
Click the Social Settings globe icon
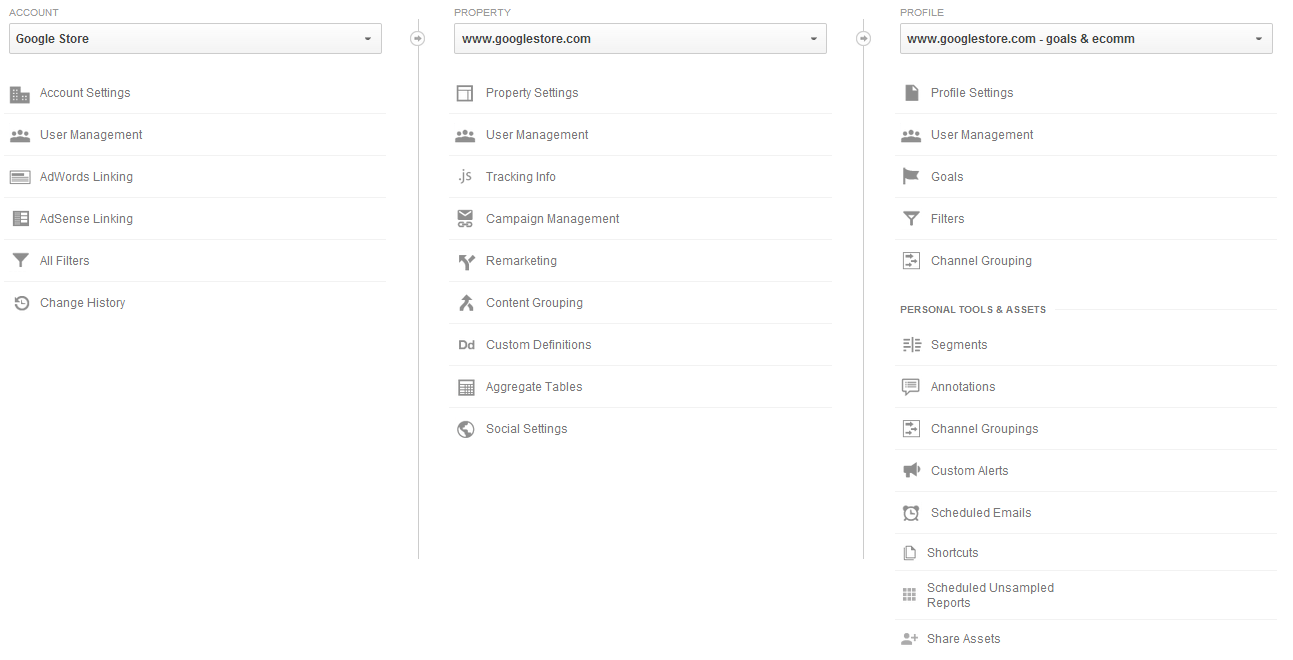465,429
